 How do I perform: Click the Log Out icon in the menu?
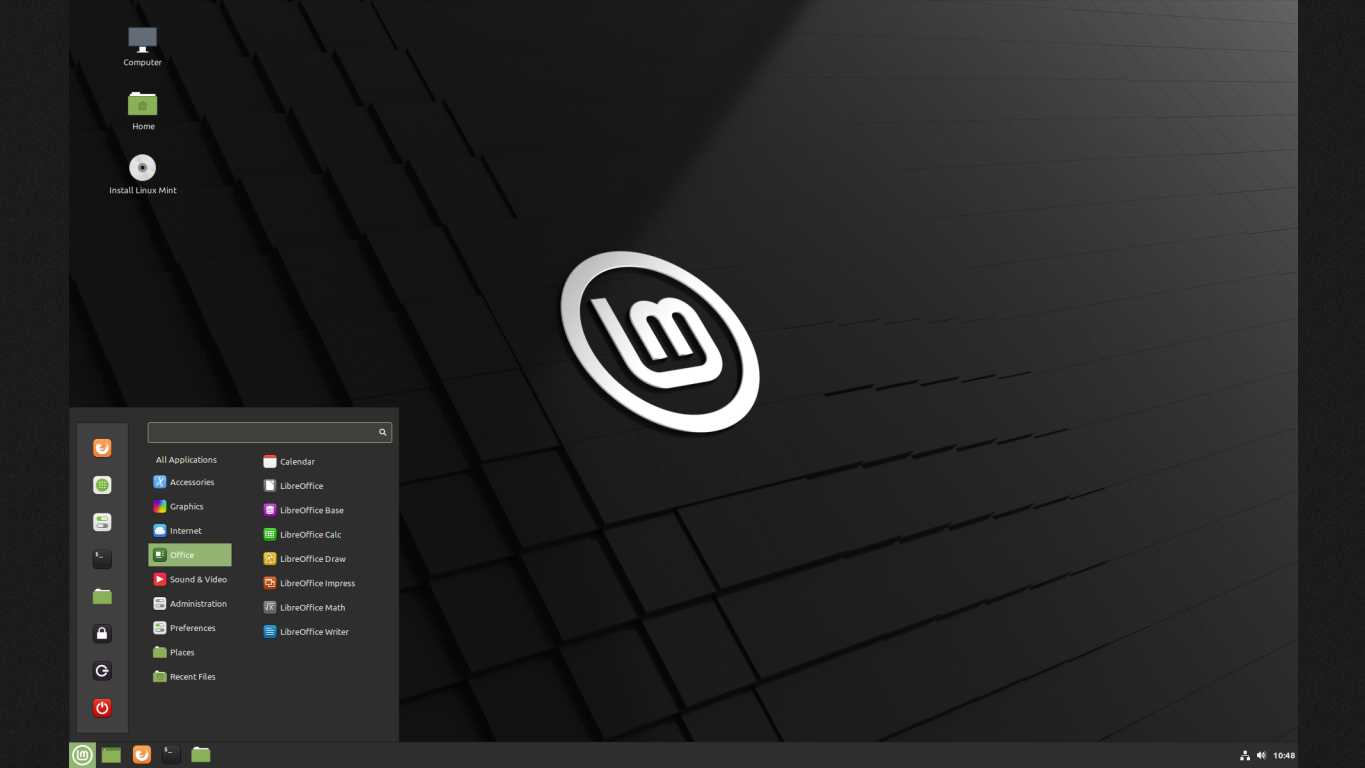pyautogui.click(x=102, y=670)
